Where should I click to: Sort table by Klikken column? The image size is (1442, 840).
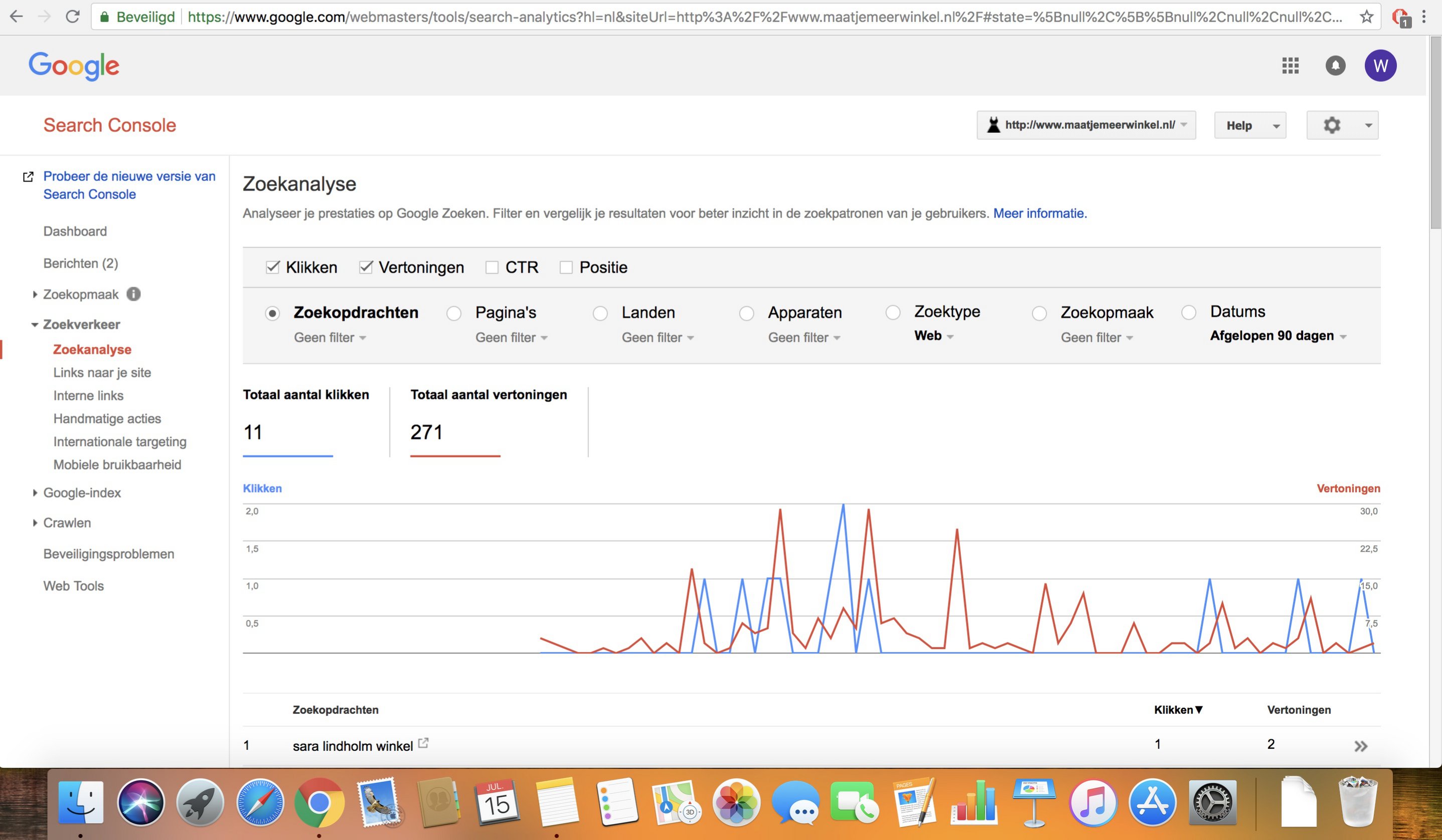(x=1178, y=710)
